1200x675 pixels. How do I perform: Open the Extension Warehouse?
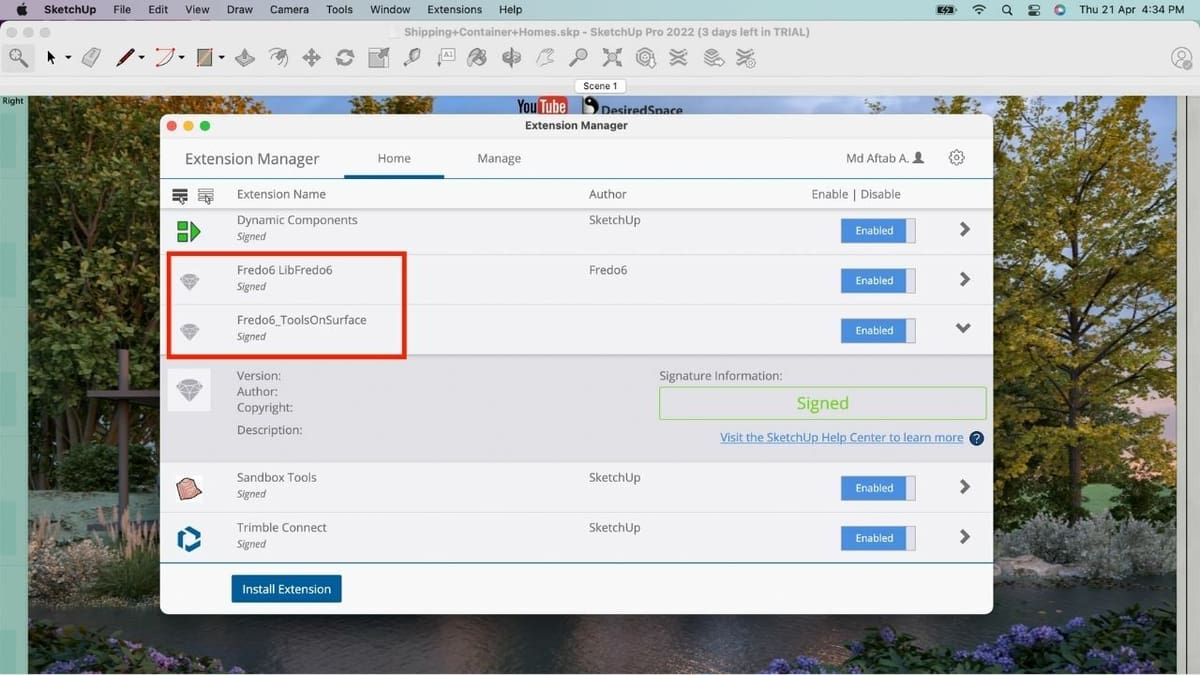(x=679, y=58)
